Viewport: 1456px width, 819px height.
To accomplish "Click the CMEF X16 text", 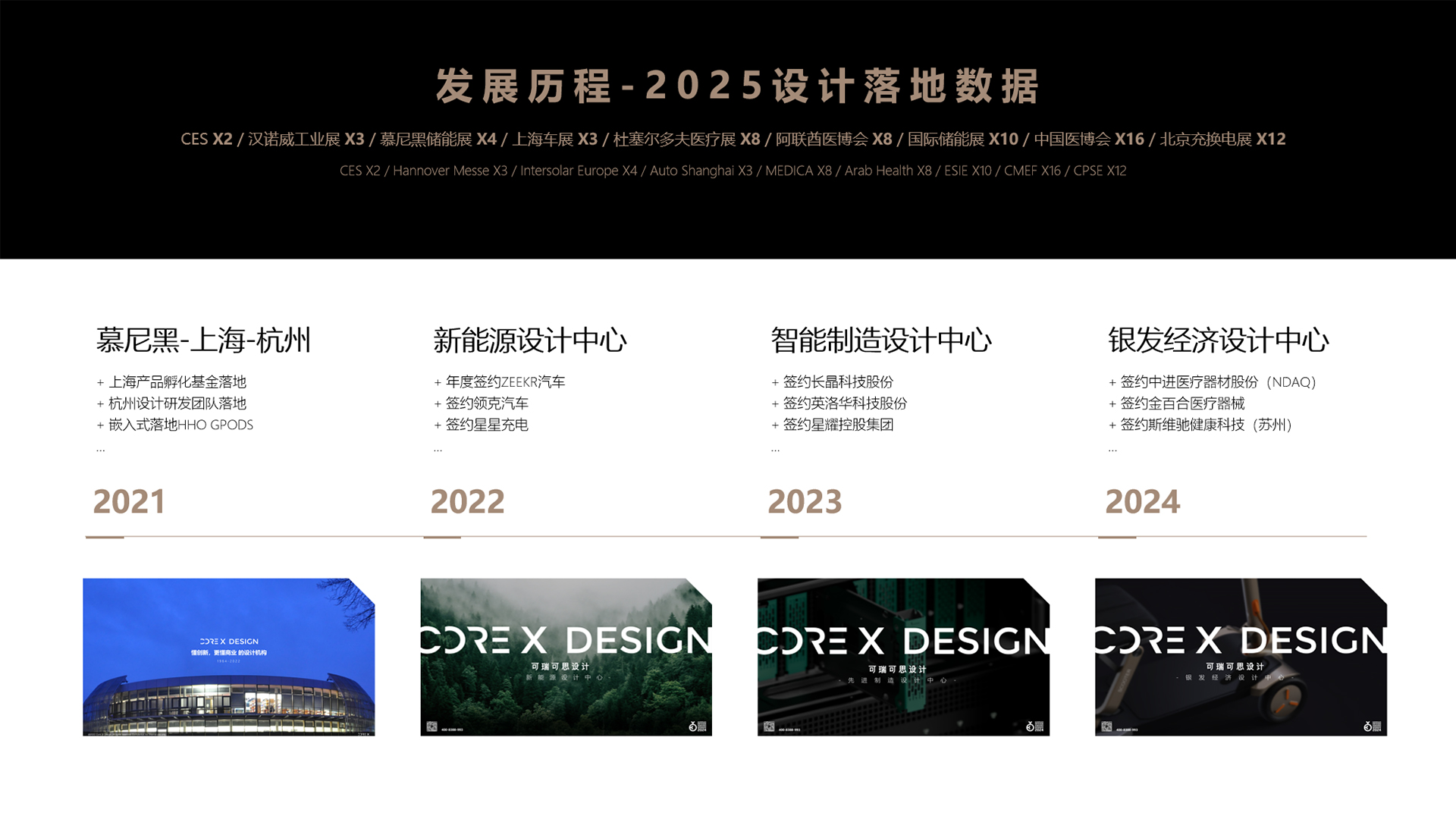I will pos(1032,171).
